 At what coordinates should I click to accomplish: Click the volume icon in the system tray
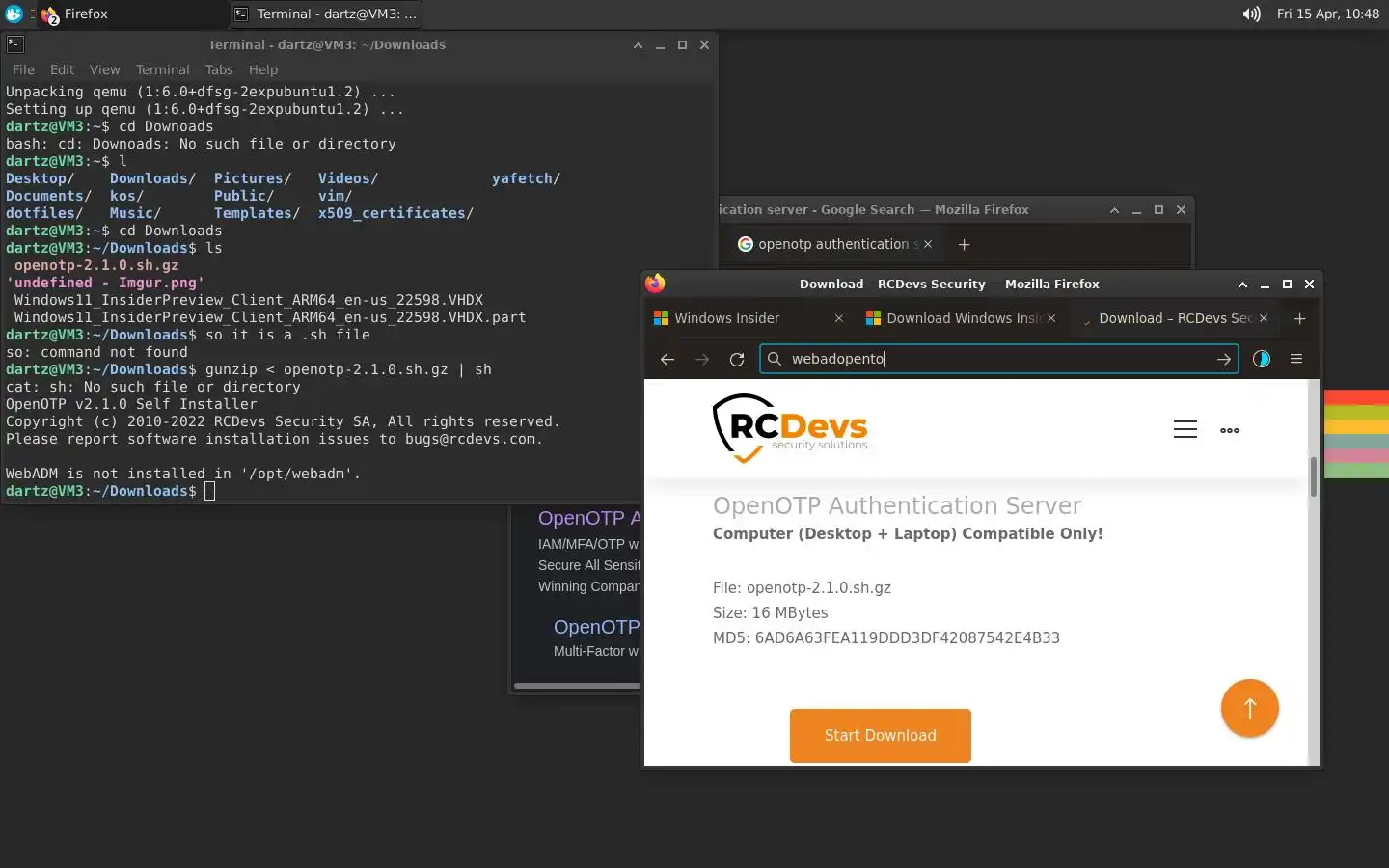tap(1251, 14)
